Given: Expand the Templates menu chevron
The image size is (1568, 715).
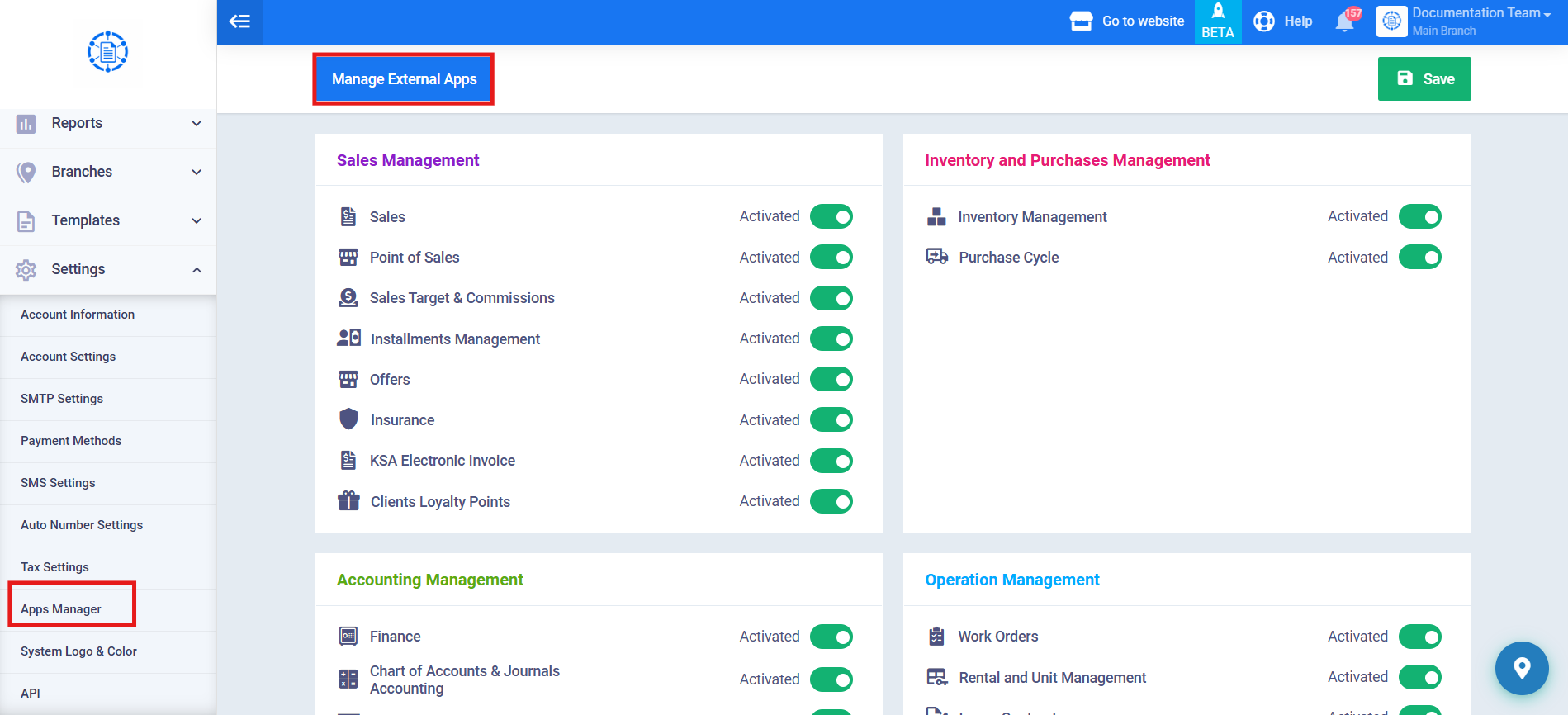Looking at the screenshot, I should point(197,221).
